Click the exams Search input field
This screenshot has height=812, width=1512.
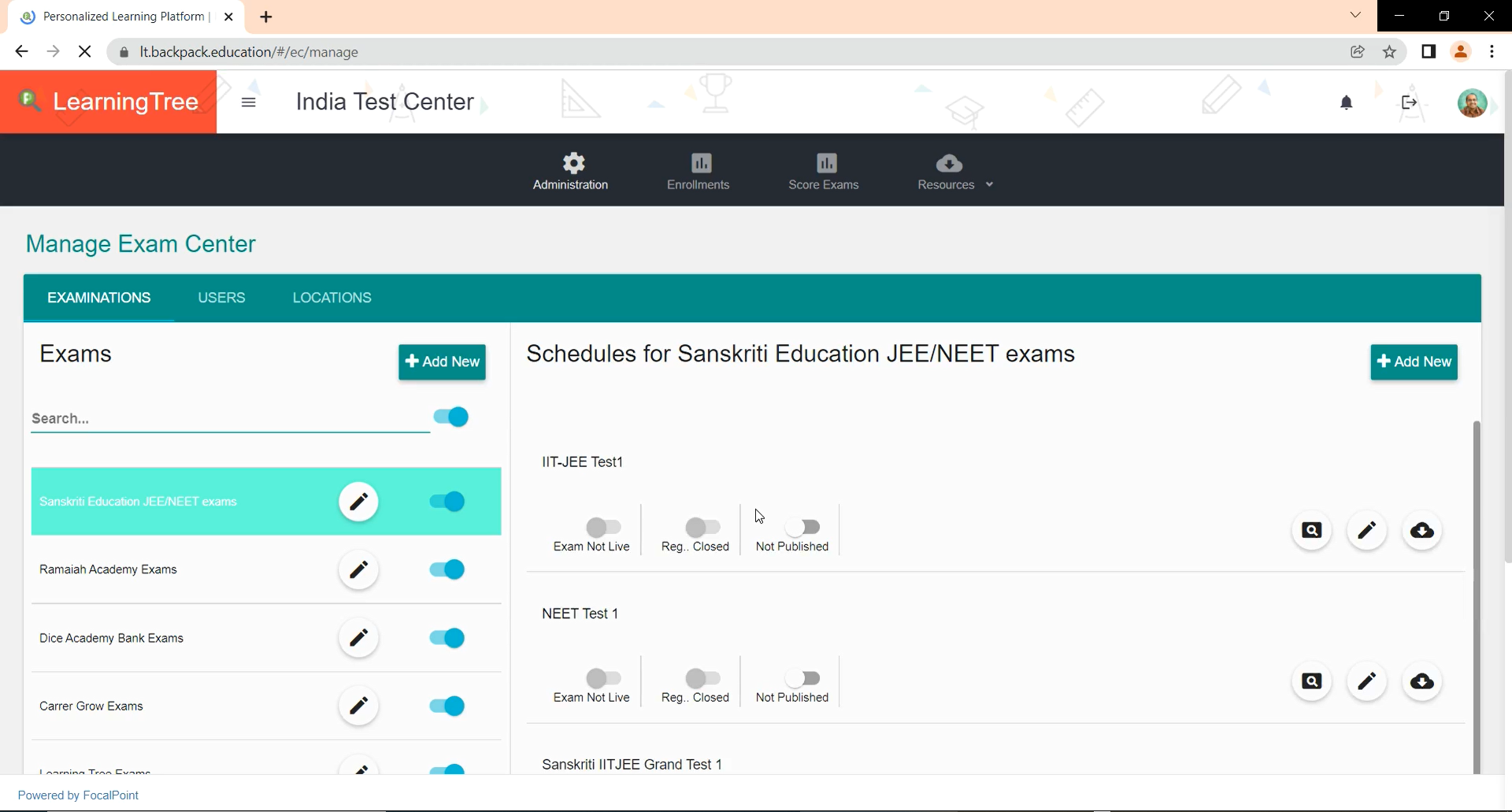(x=228, y=418)
